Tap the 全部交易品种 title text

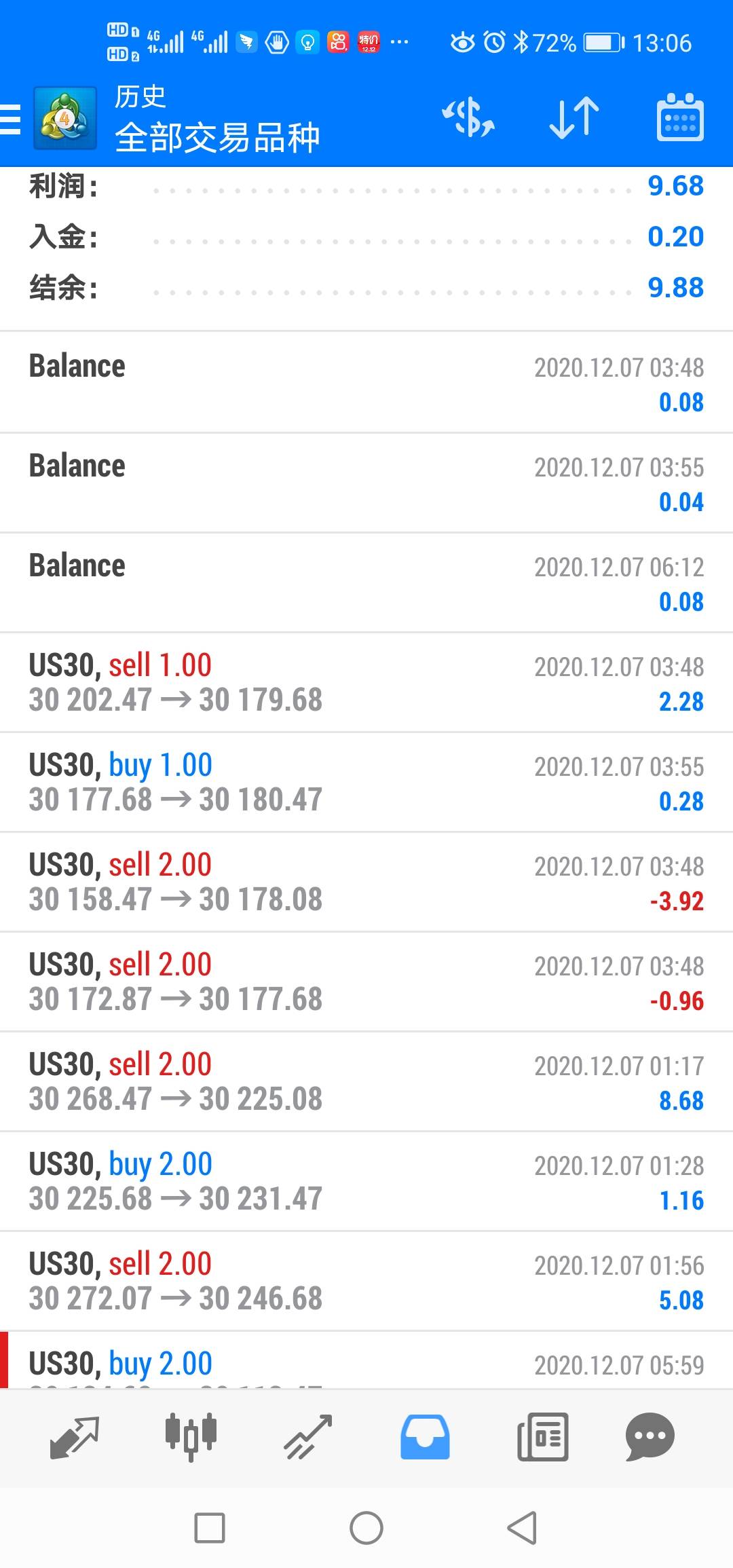(217, 138)
